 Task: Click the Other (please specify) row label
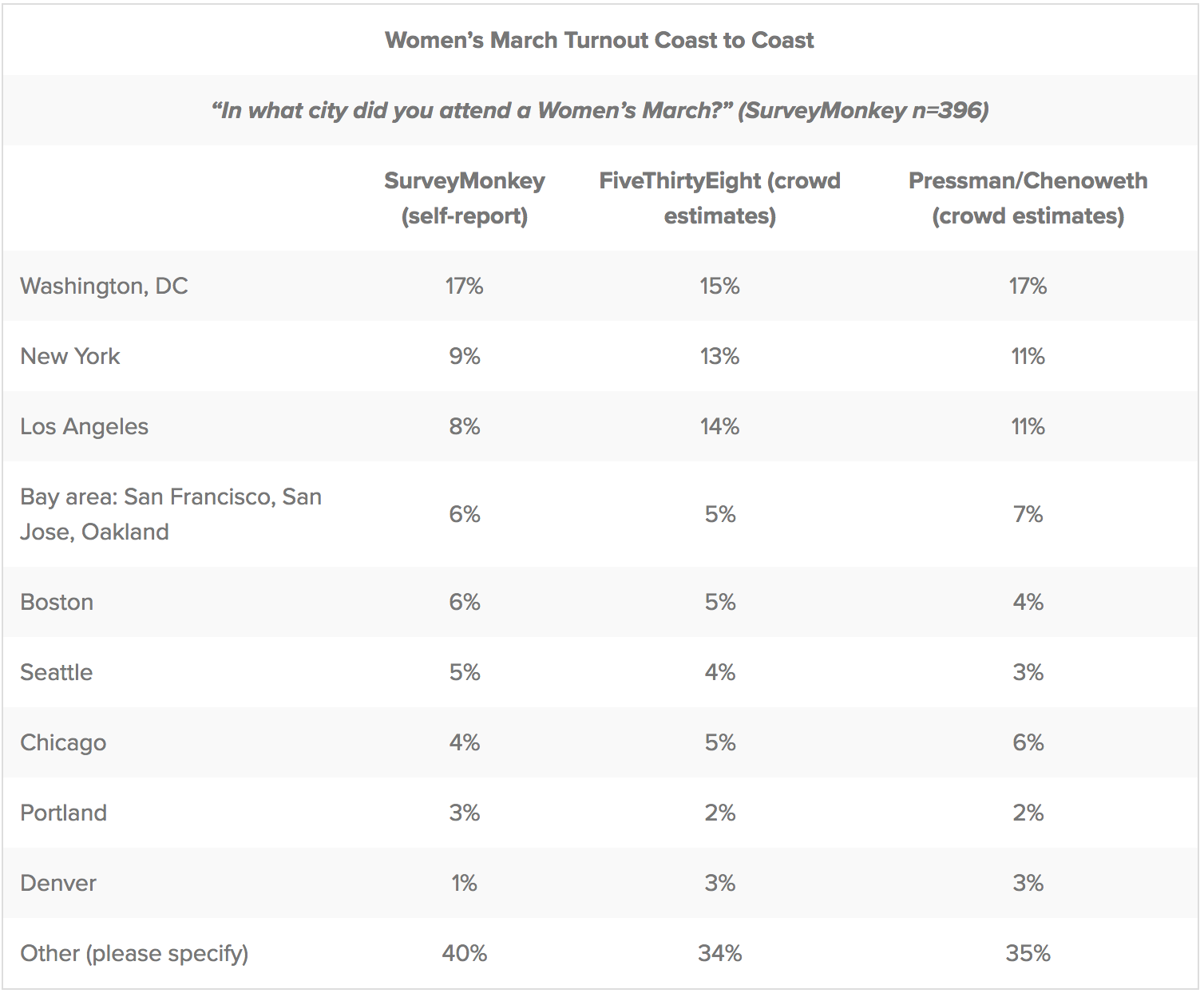click(134, 954)
